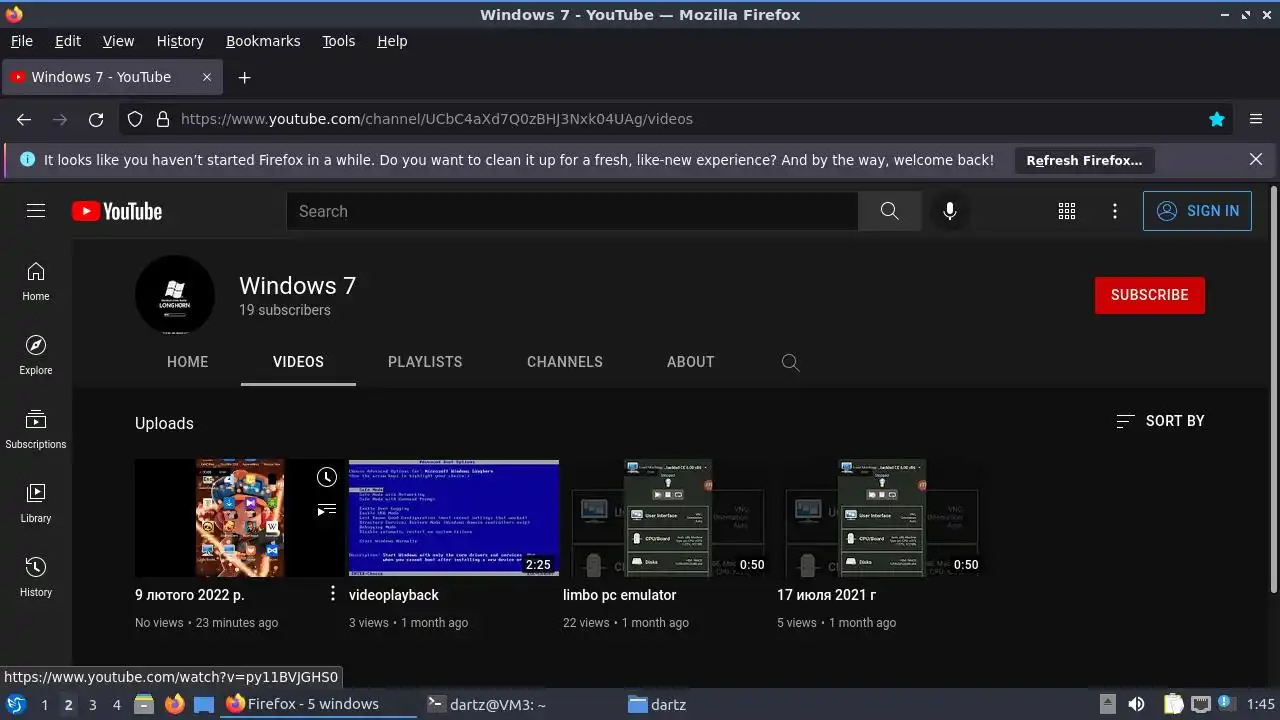The height and width of the screenshot is (720, 1280).
Task: Click the URL address bar
Action: (675, 119)
